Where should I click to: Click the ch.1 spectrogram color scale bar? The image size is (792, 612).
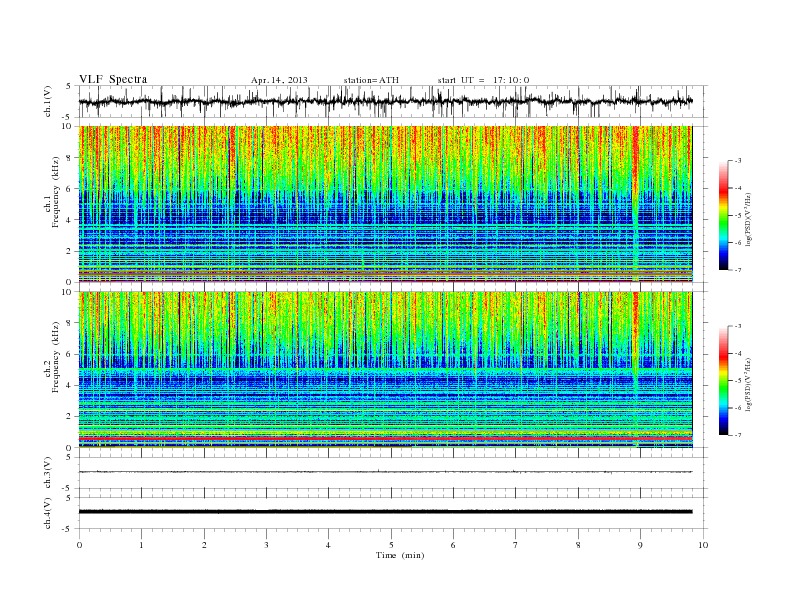(724, 215)
